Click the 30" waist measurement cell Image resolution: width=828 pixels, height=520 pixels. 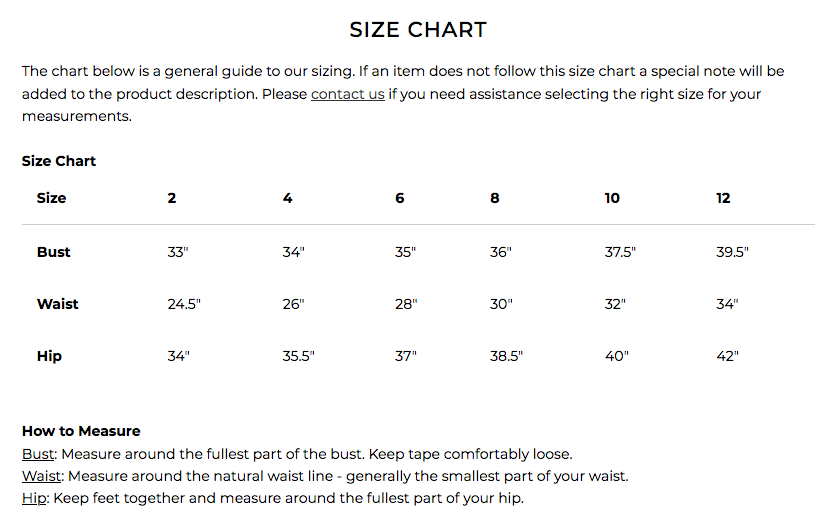[501, 304]
